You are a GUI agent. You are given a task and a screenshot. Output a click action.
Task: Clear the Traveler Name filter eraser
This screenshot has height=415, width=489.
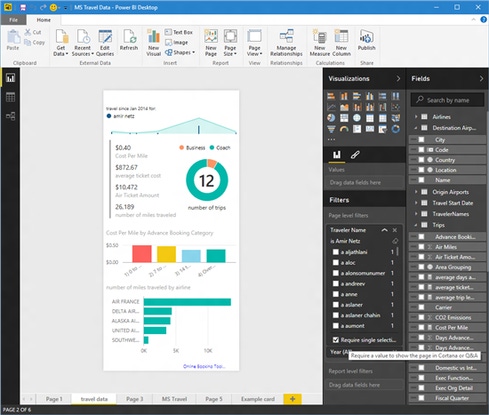(395, 241)
